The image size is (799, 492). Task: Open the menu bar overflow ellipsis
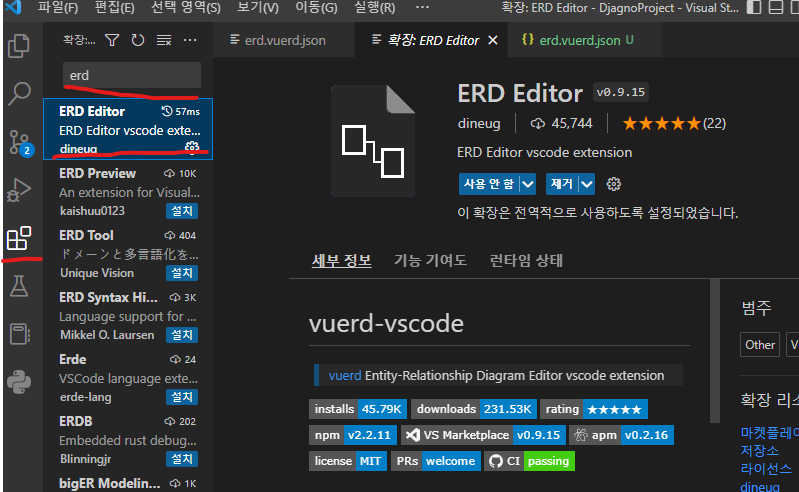422,7
